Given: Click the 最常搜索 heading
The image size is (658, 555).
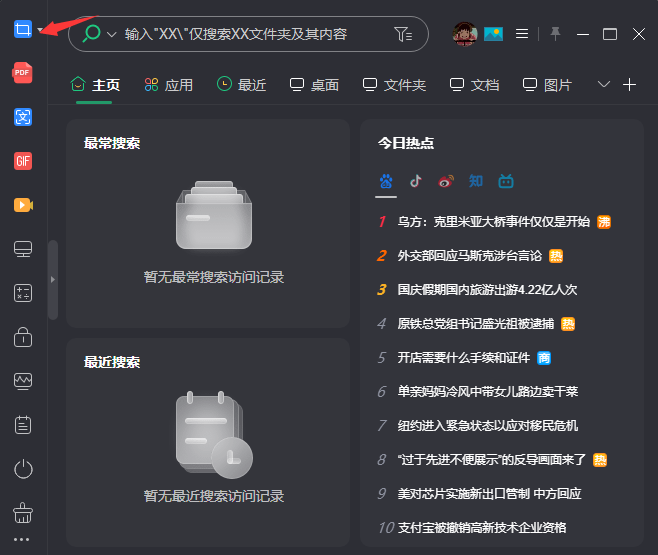Looking at the screenshot, I should tap(112, 143).
